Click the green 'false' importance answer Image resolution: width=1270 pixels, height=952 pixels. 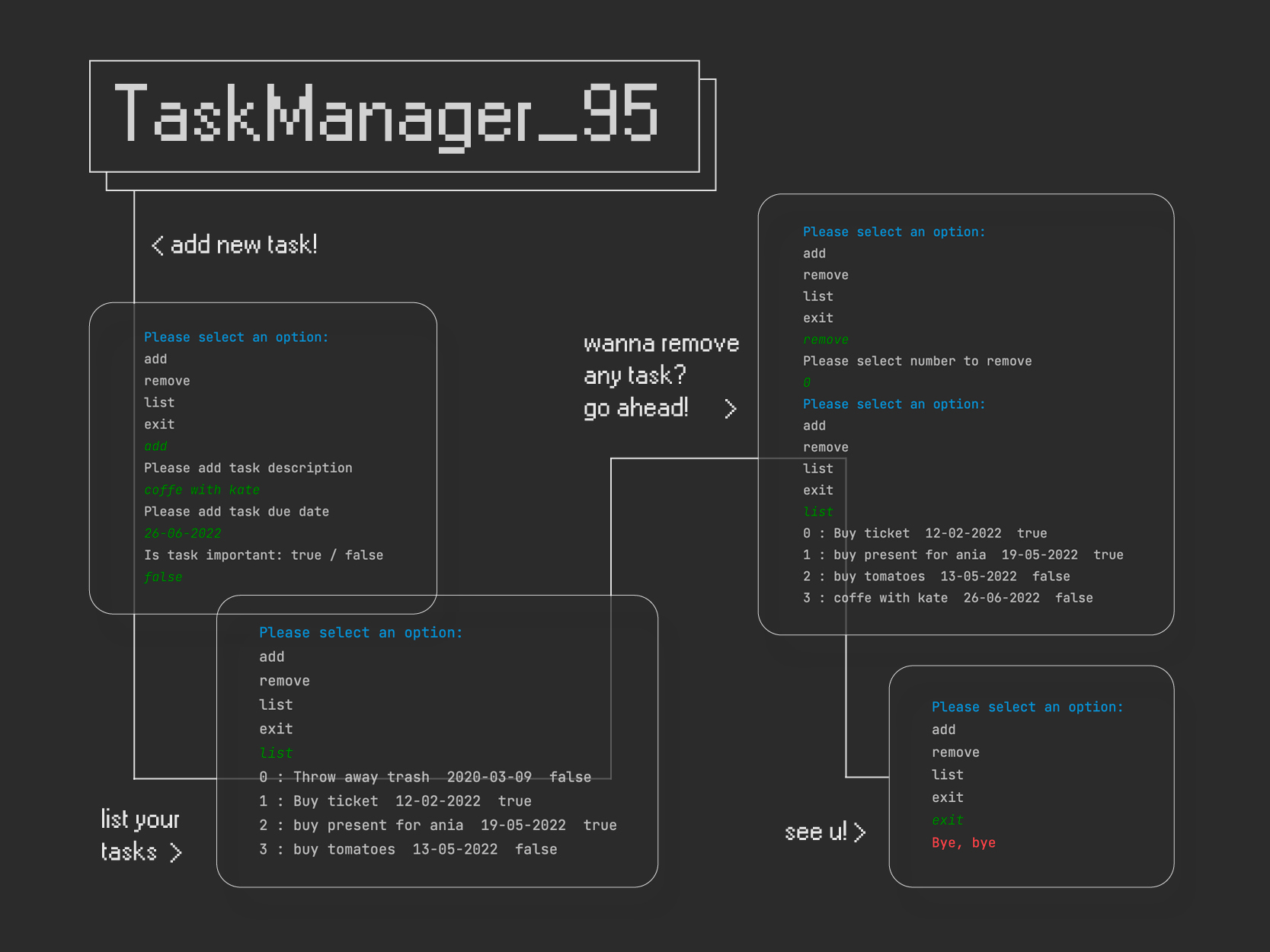(x=162, y=577)
